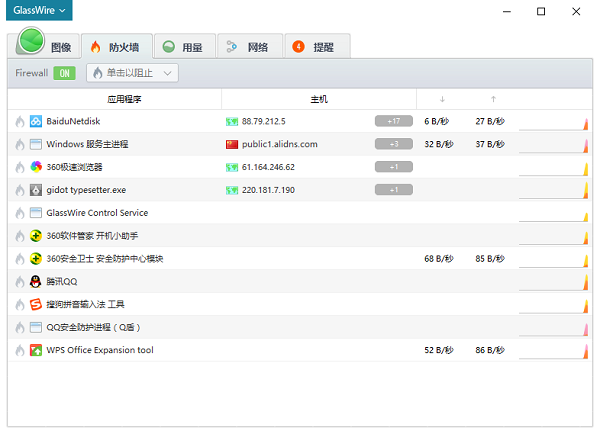
Task: Click the BaiduNetdisk app icon
Action: point(36,121)
